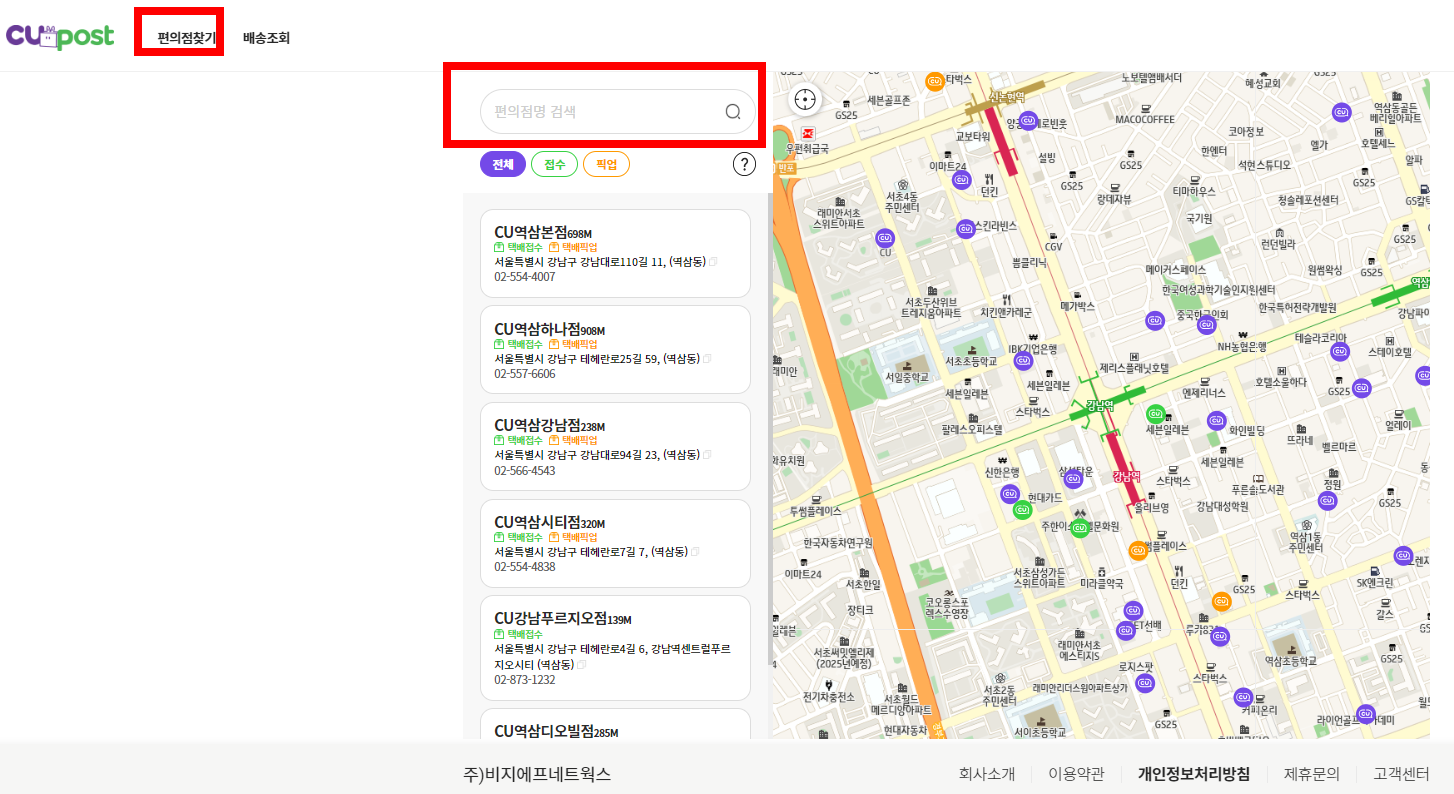Click green CU marker below 현대카드
This screenshot has height=794, width=1454.
(1021, 510)
